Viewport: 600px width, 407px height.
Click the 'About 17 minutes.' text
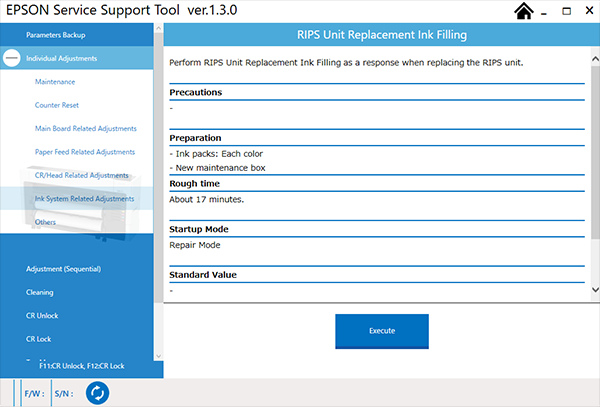(x=207, y=199)
